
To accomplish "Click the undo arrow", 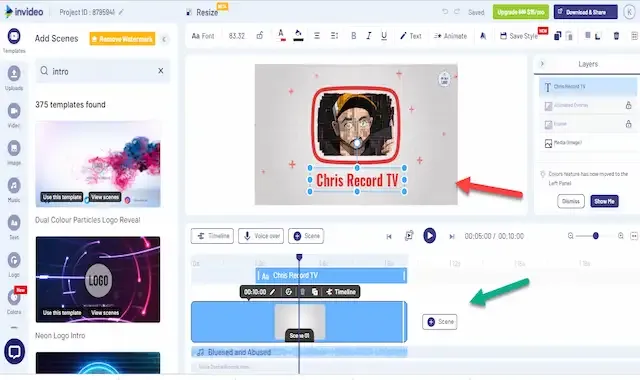I will tap(444, 12).
